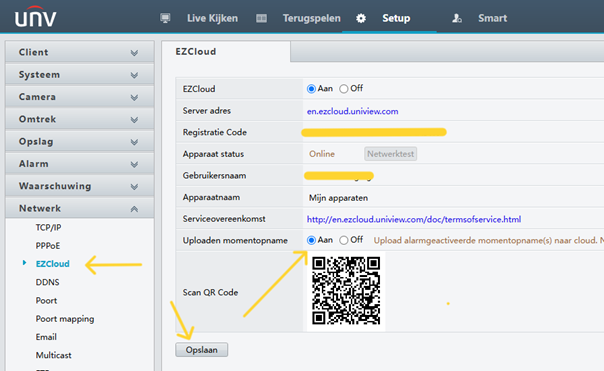This screenshot has width=604, height=371.
Task: Expand the Systeem section
Action: pos(80,74)
